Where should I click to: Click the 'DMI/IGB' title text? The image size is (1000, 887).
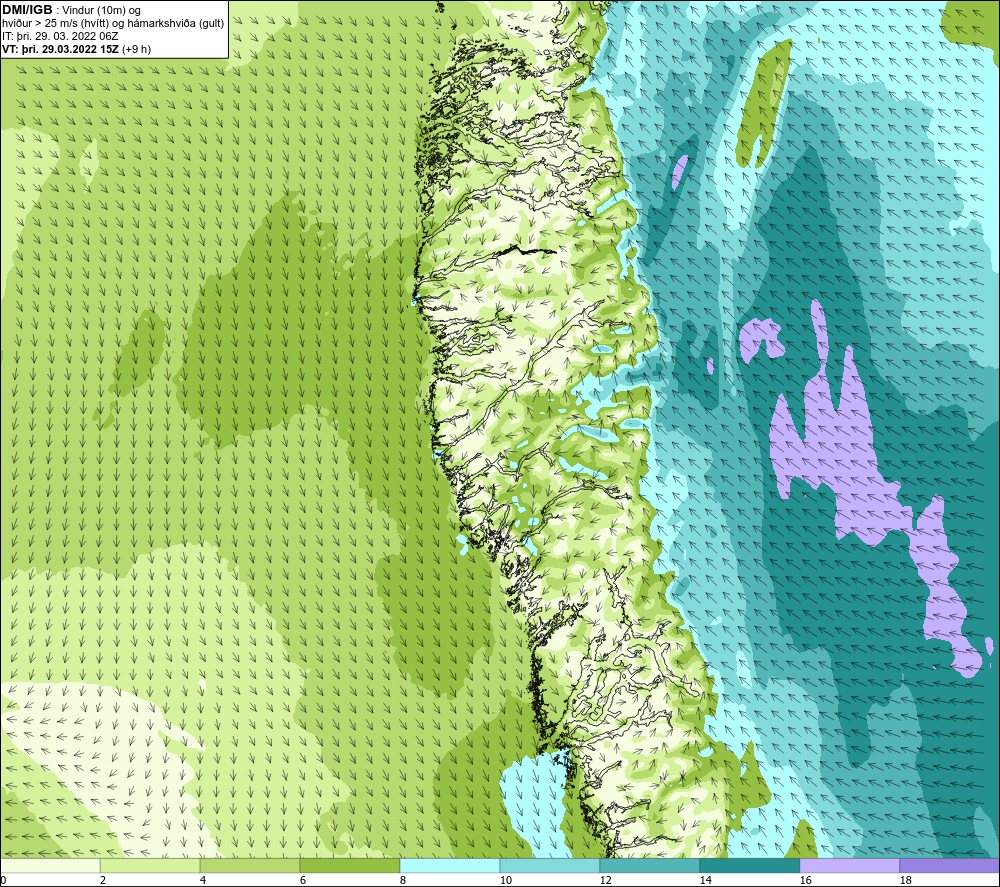tap(27, 10)
